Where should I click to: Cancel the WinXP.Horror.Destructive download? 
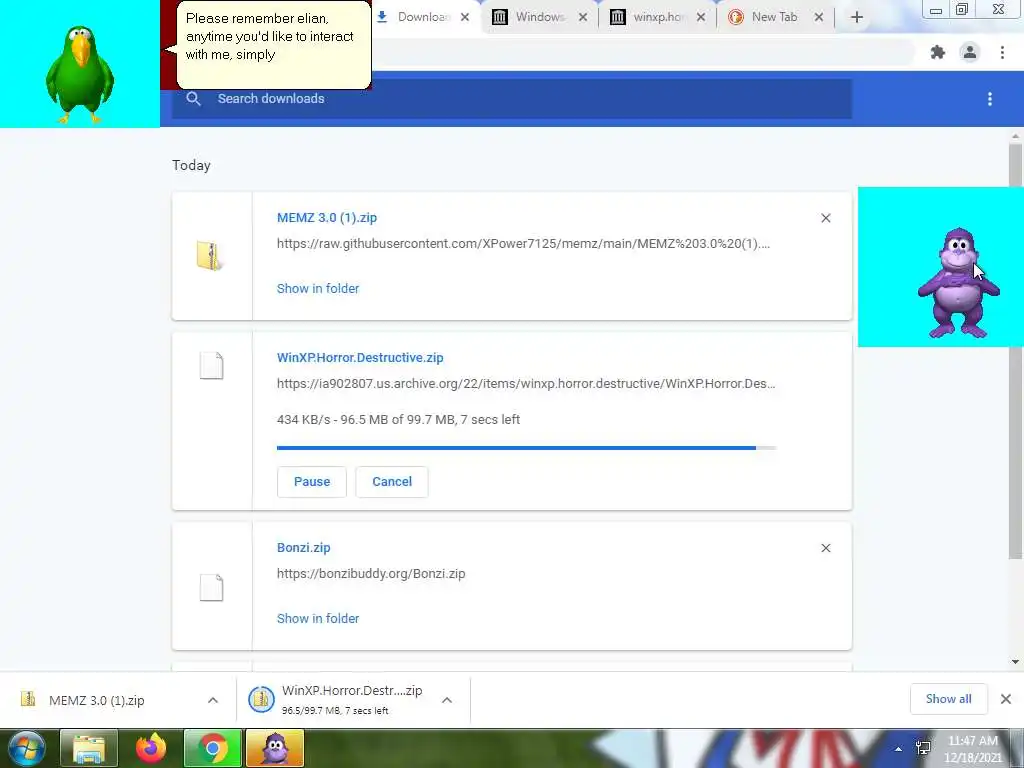click(392, 482)
